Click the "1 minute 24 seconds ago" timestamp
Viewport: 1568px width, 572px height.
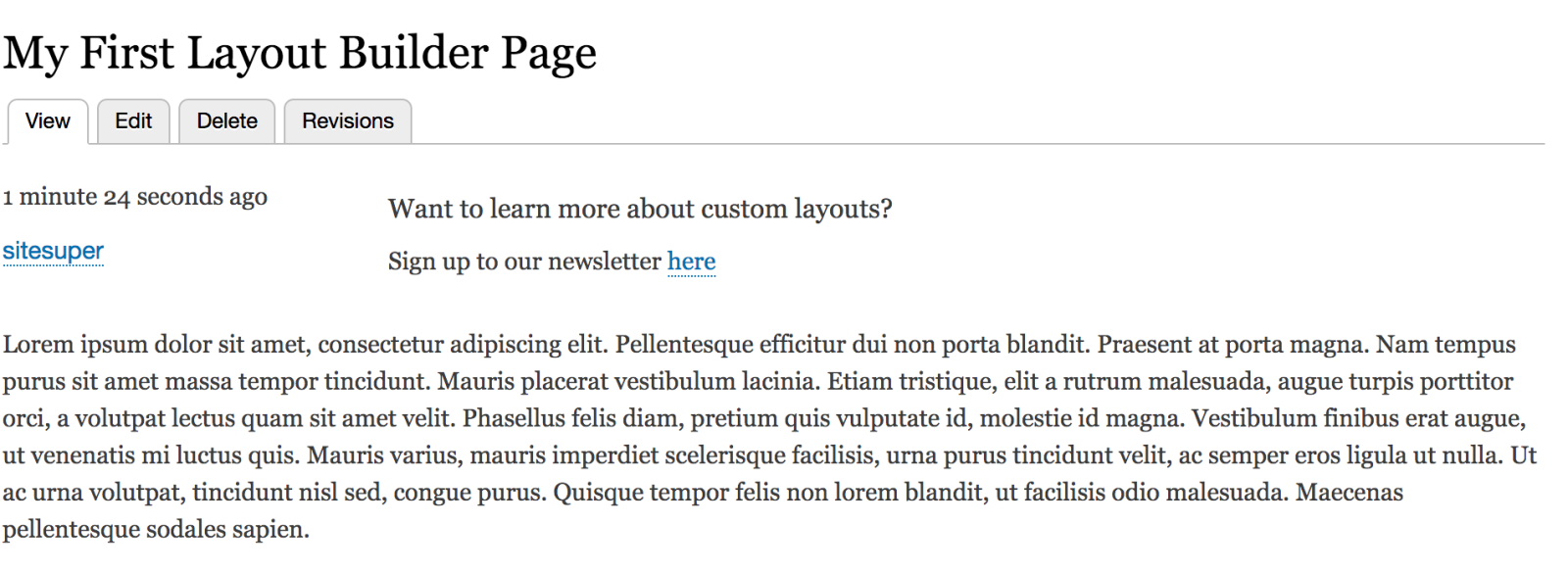tap(134, 197)
